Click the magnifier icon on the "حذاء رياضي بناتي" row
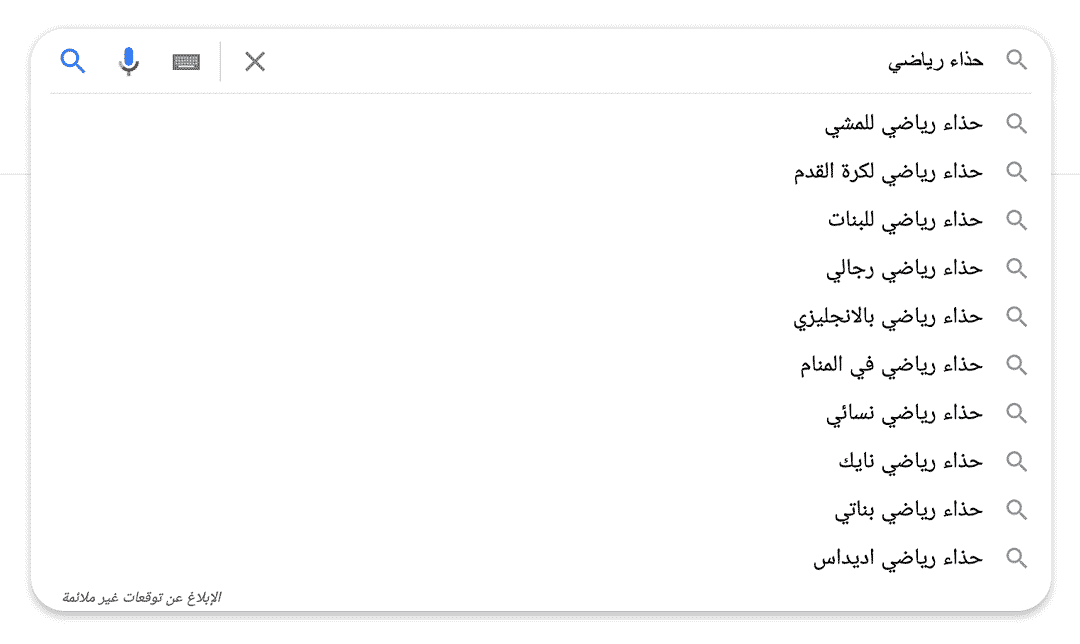Screen dimensions: 1080x644 point(1017,509)
